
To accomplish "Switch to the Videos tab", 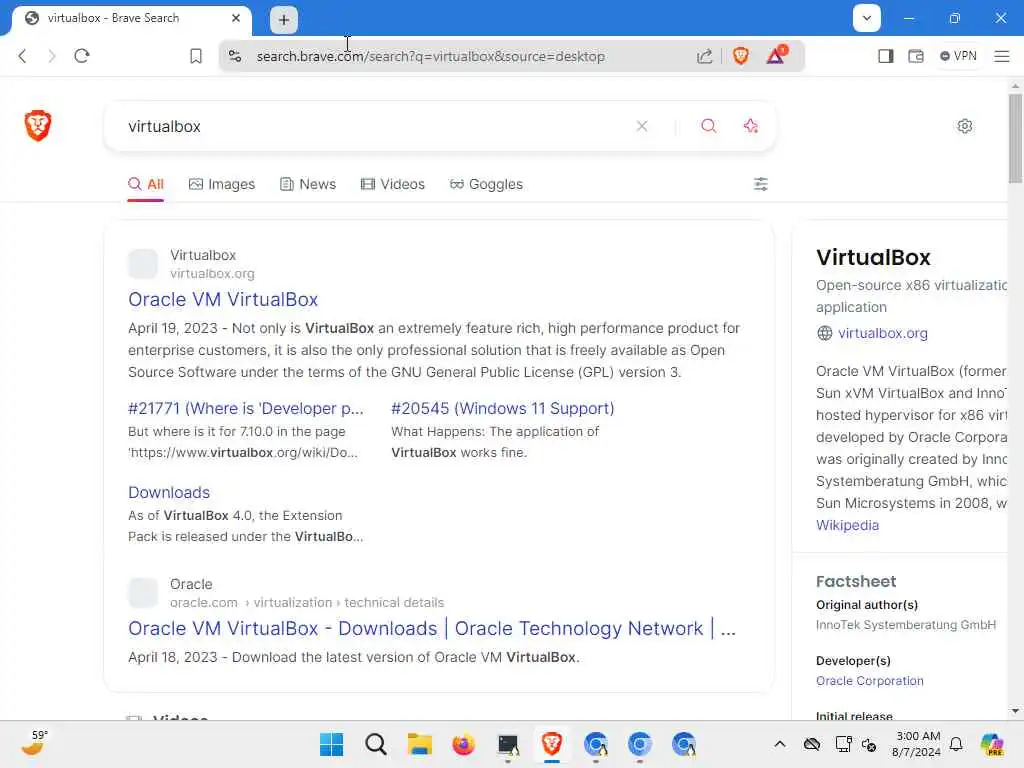I will [392, 184].
